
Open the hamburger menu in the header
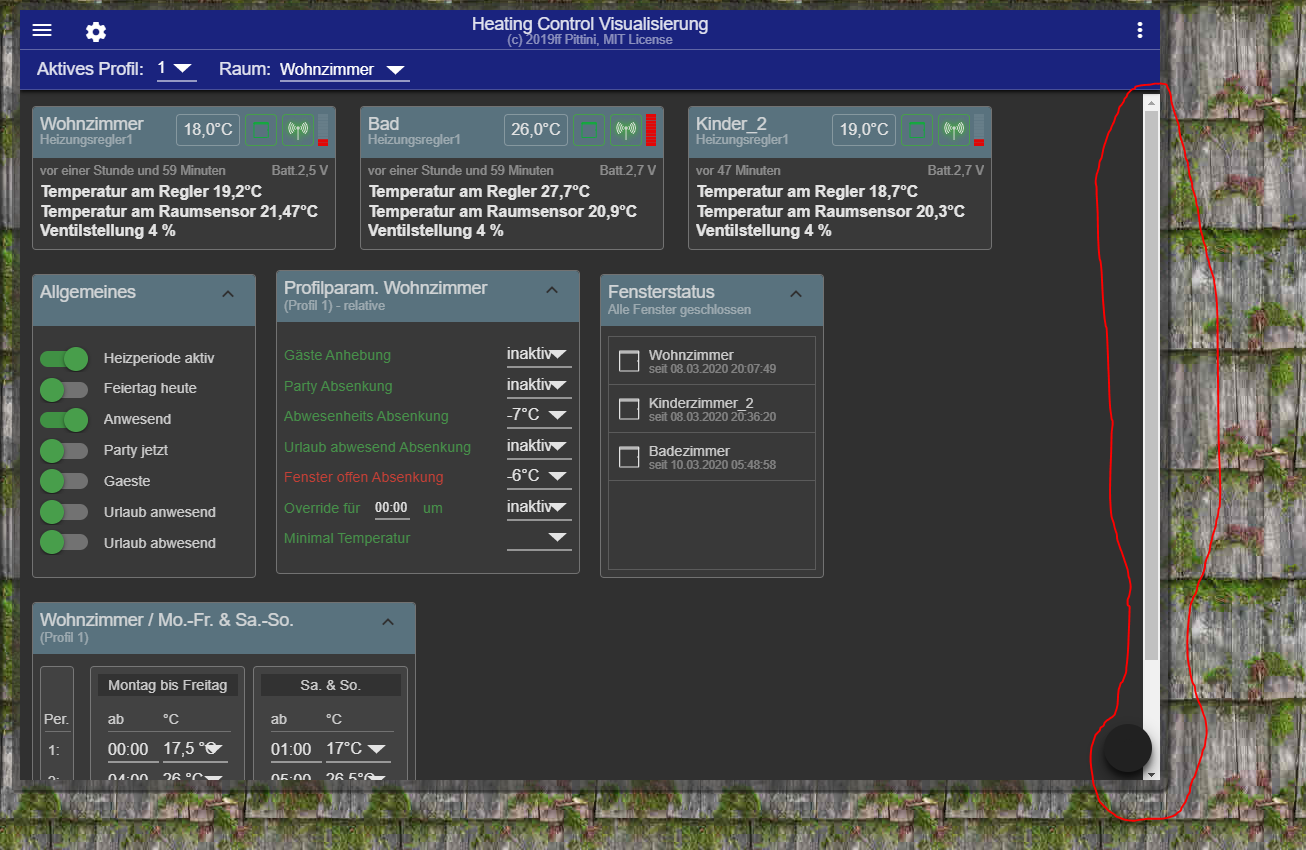[42, 30]
